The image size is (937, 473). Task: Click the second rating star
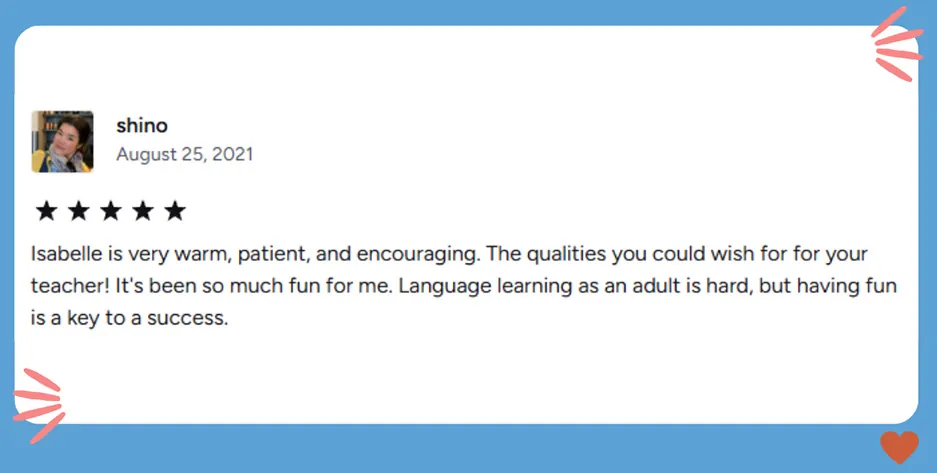click(x=78, y=211)
